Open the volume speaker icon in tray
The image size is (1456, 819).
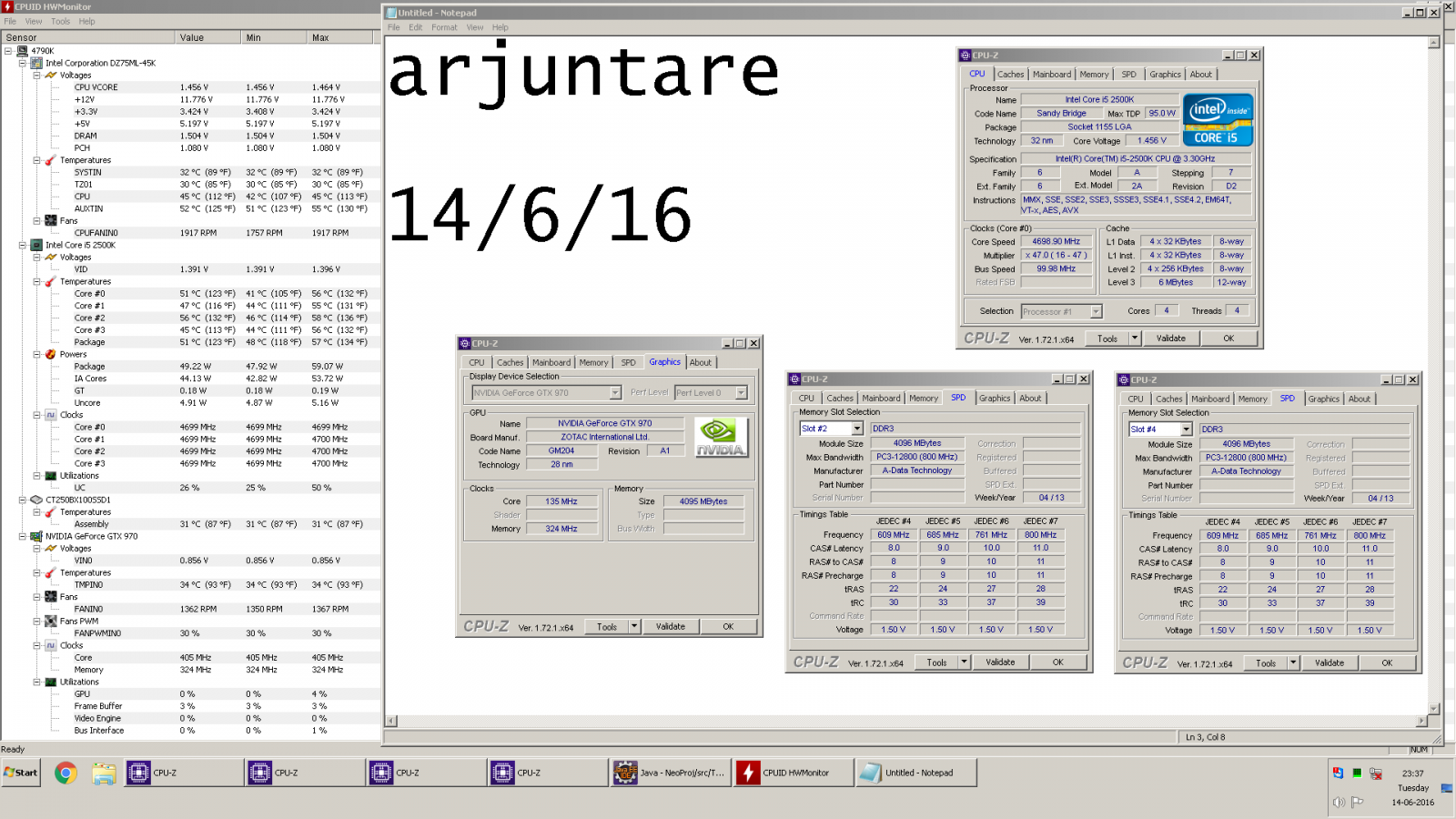1339,802
